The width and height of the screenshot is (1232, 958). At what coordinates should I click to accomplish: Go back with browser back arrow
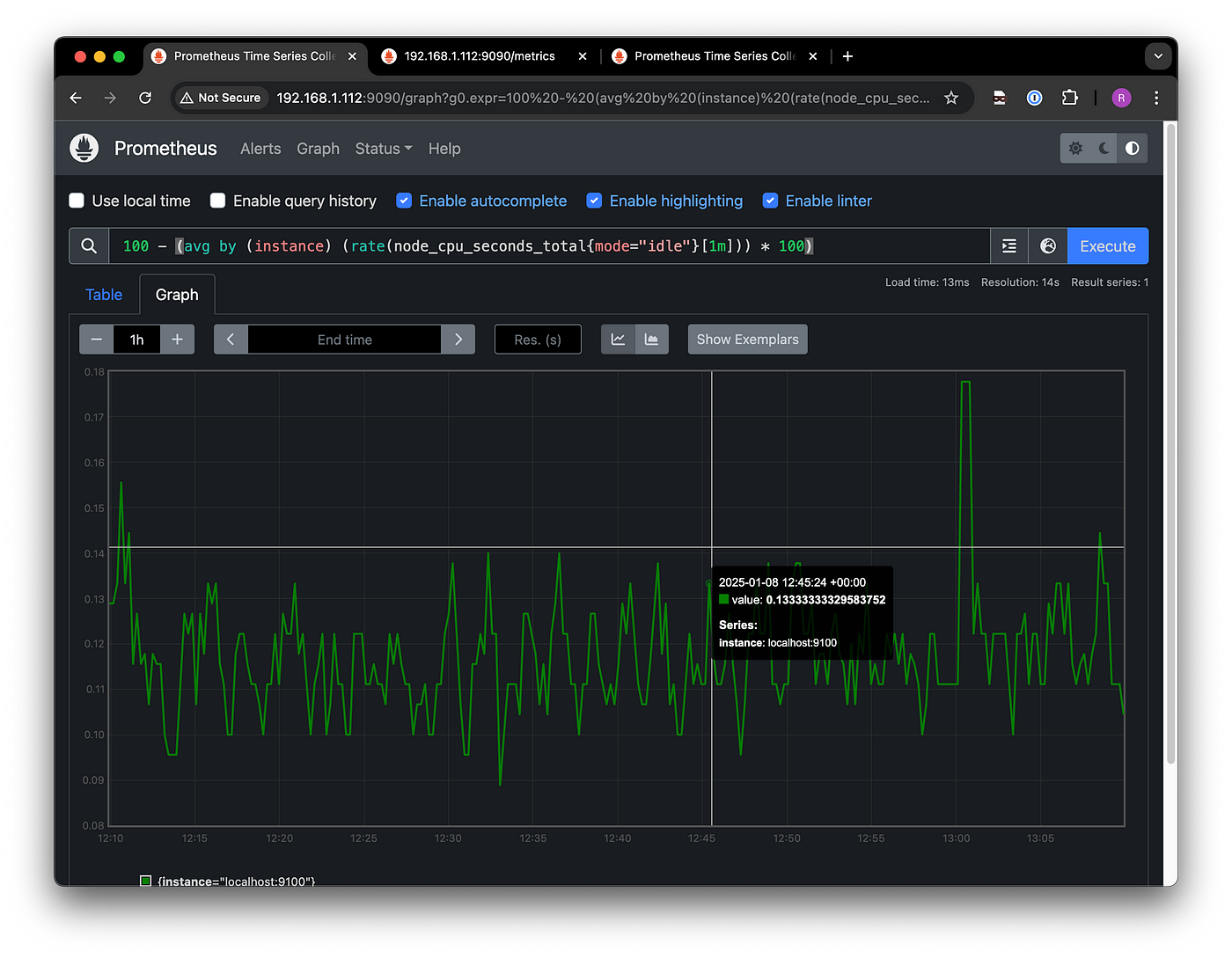tap(76, 98)
